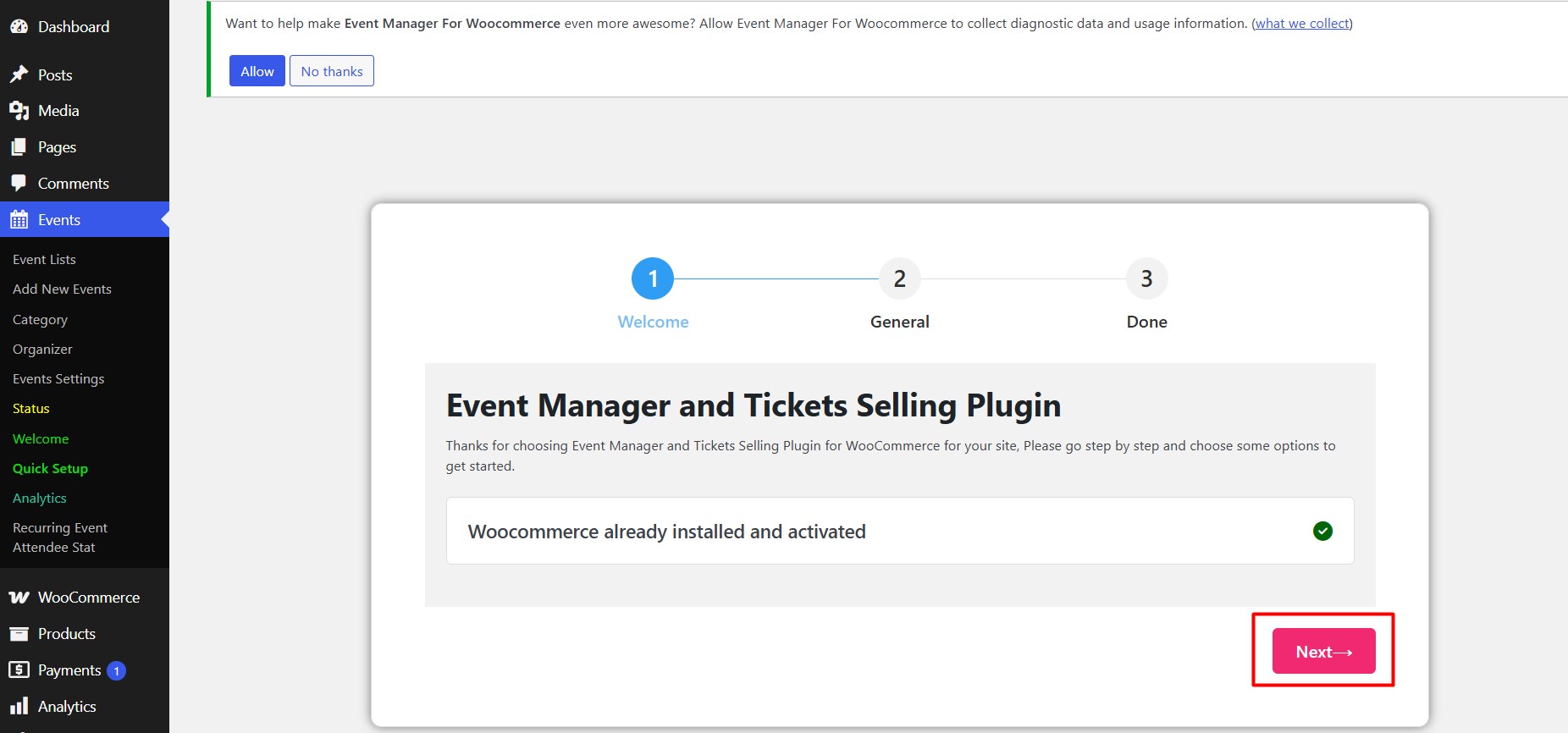
Task: Click the green WooCommerce activated checkmark
Action: point(1322,531)
